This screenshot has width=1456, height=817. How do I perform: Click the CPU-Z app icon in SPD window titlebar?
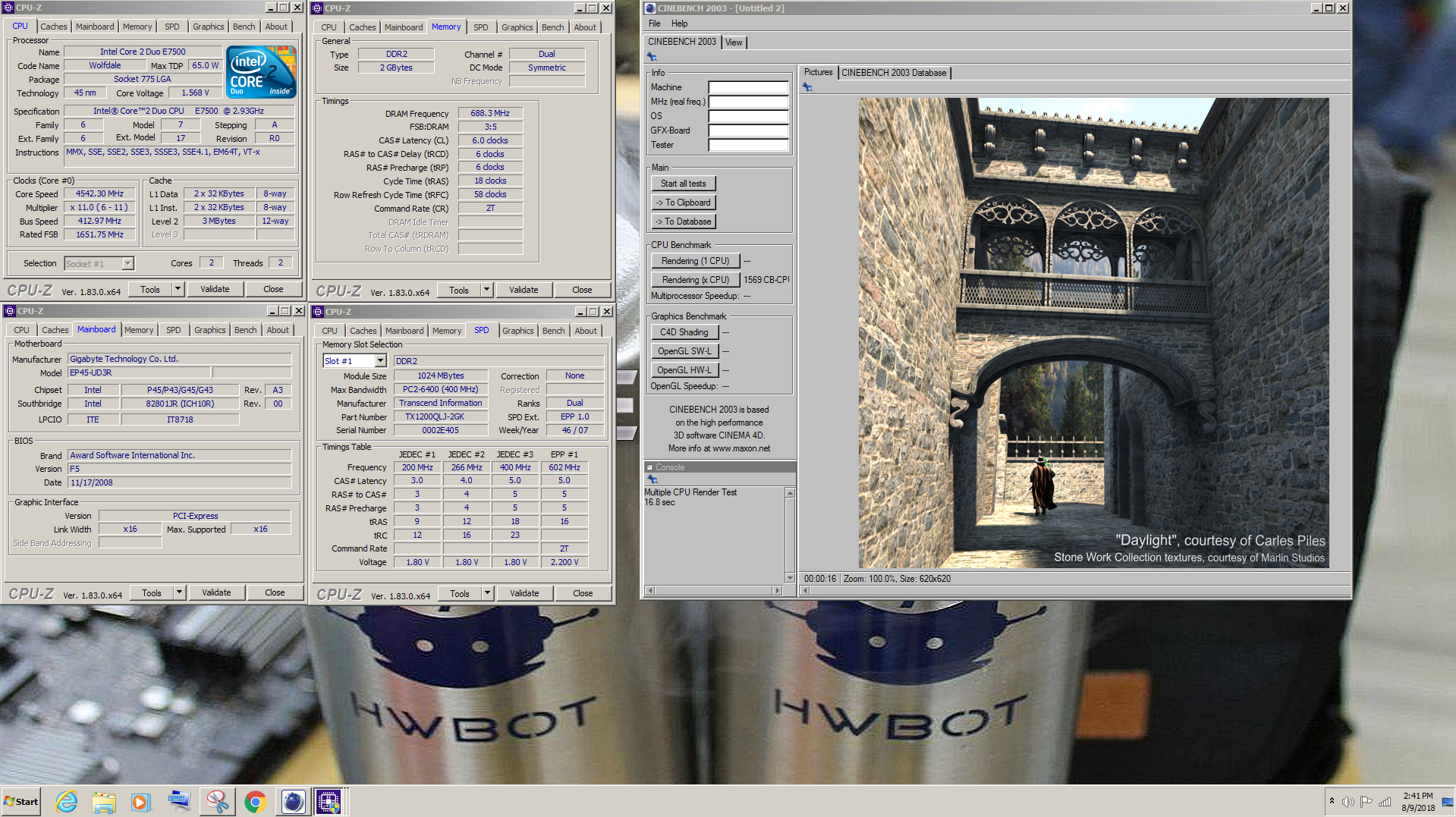click(318, 312)
